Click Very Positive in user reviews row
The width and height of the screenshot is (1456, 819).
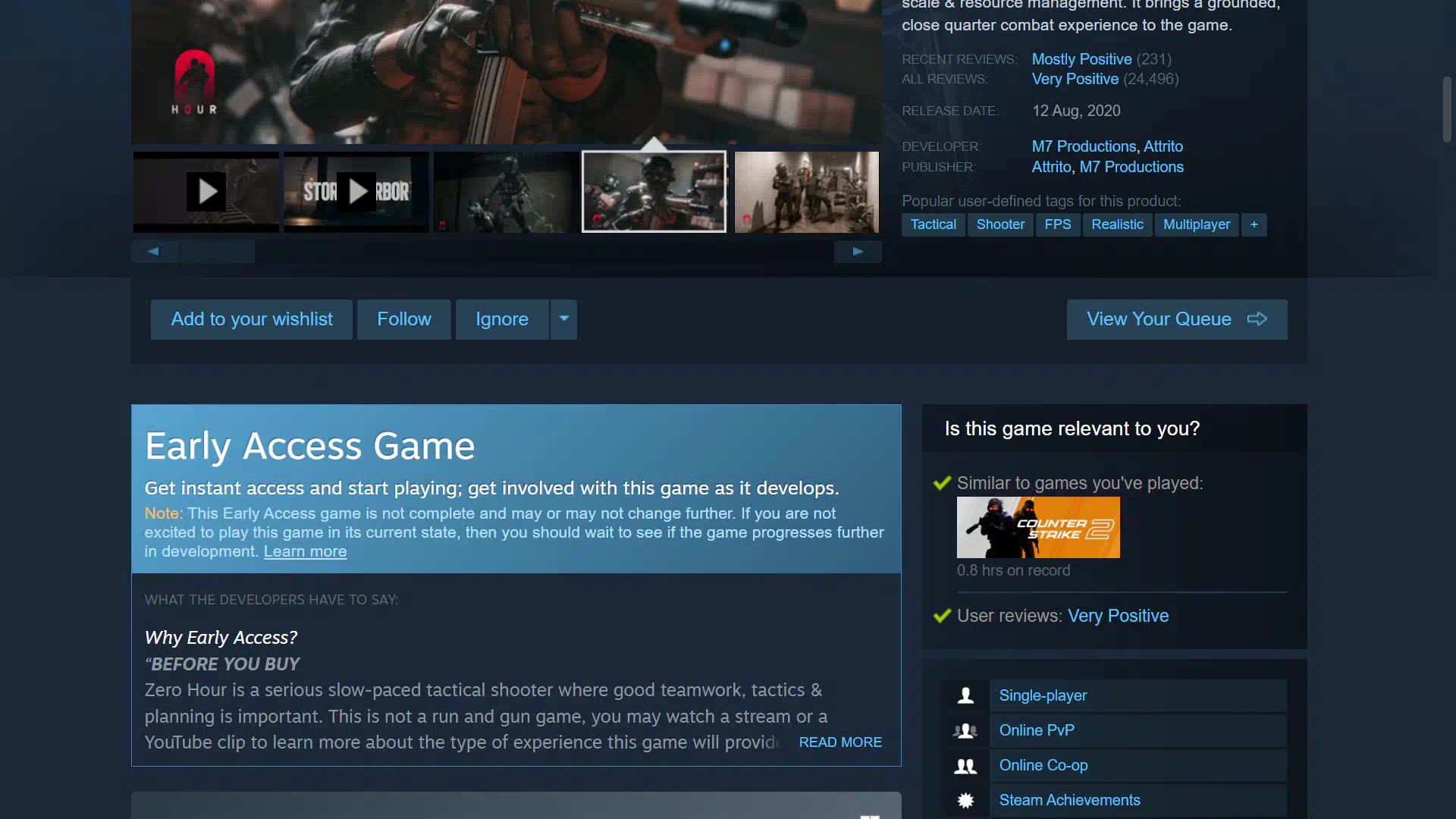1118,616
